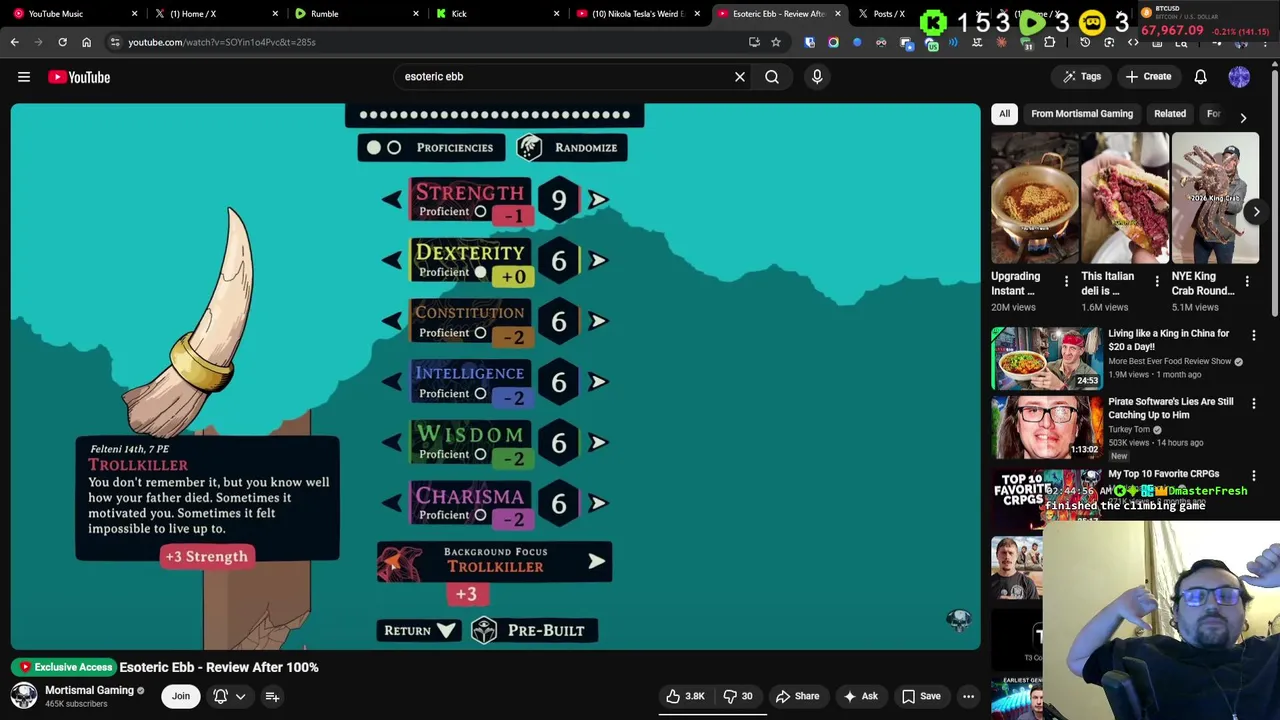Cycle Background Focus Trollkiller arrow
This screenshot has width=1280, height=720.
click(x=596, y=562)
